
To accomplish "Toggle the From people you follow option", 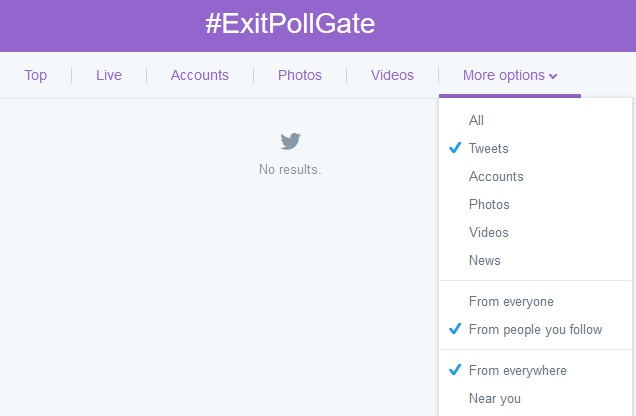I will click(x=535, y=329).
